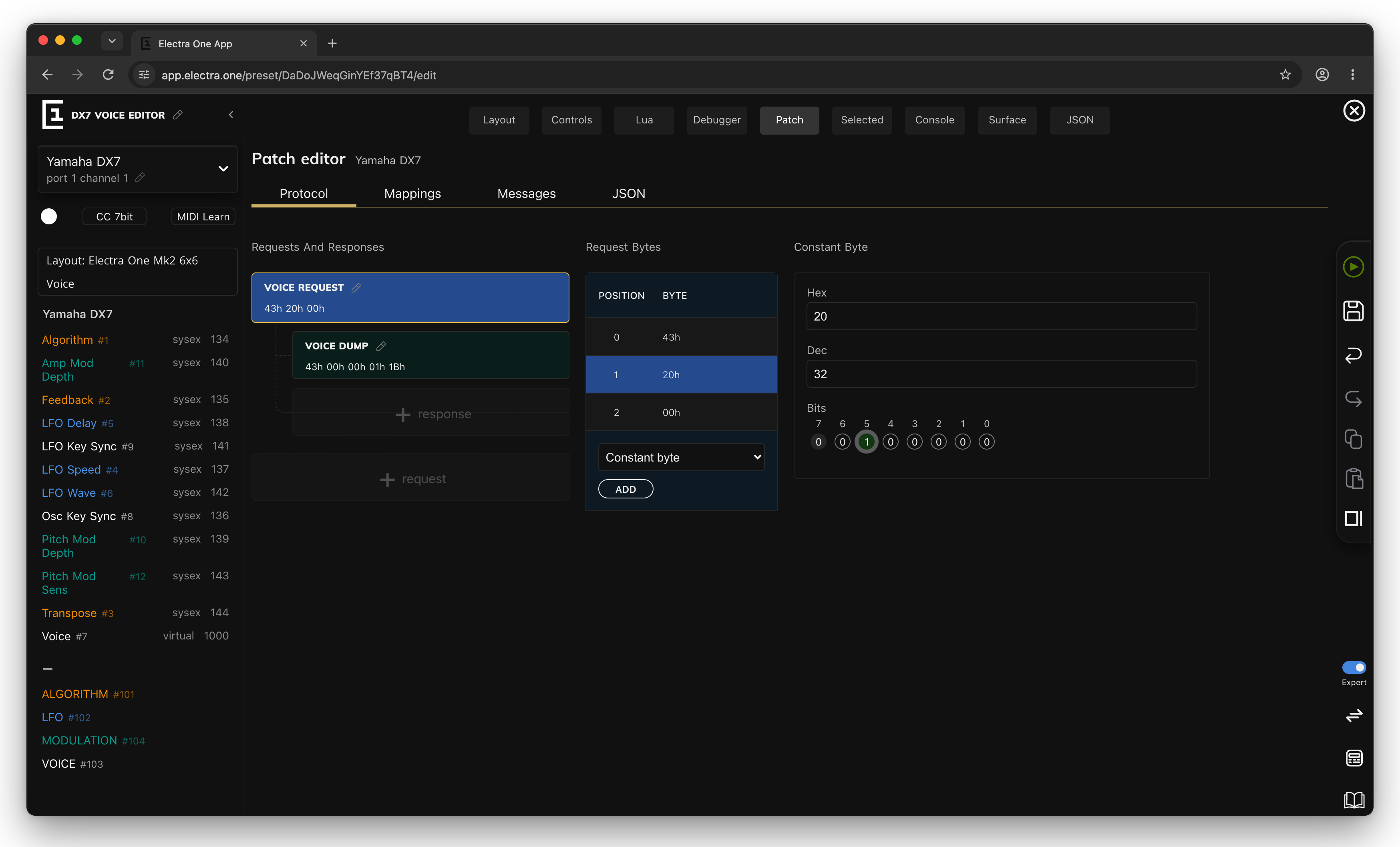Screen dimensions: 1400x847
Task: Rename the Voice Request pencil icon
Action: click(356, 288)
